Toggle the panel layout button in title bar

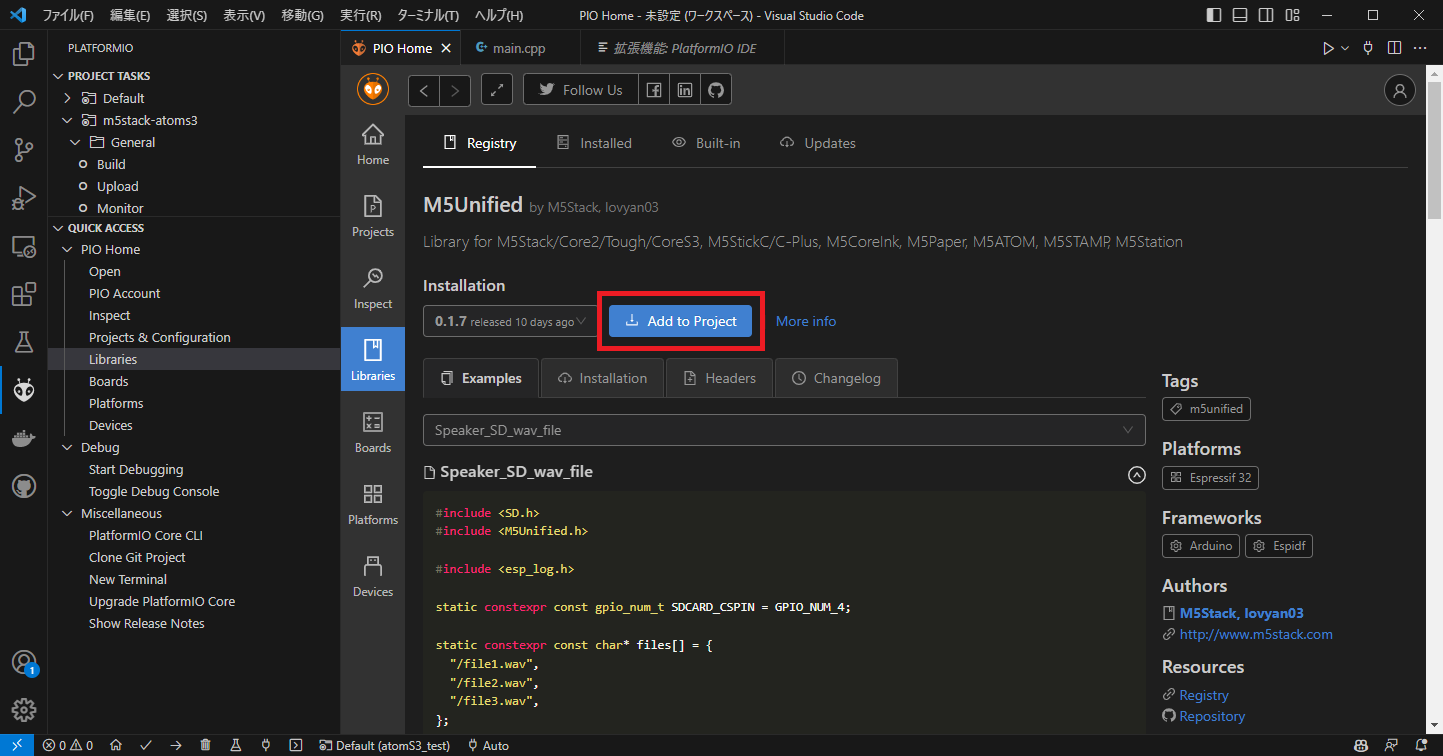point(1240,16)
